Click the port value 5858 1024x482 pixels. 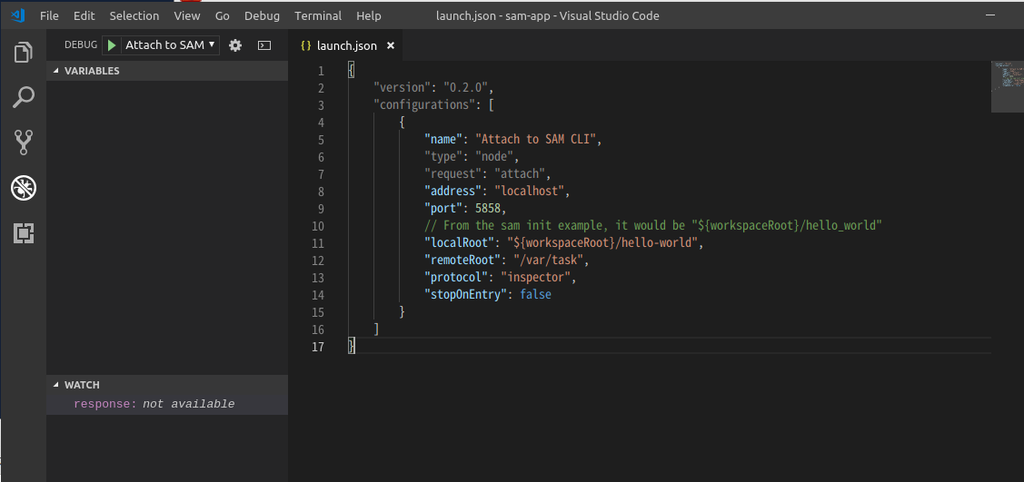489,208
